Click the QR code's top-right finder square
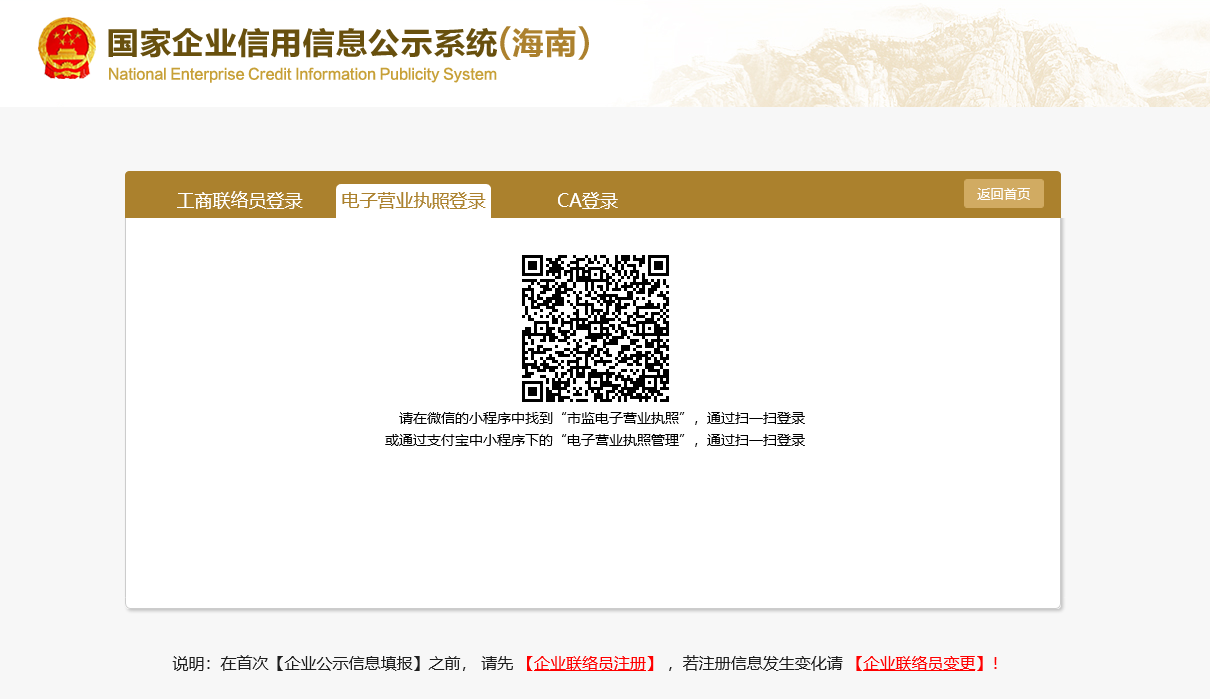The height and width of the screenshot is (699, 1210). click(657, 266)
